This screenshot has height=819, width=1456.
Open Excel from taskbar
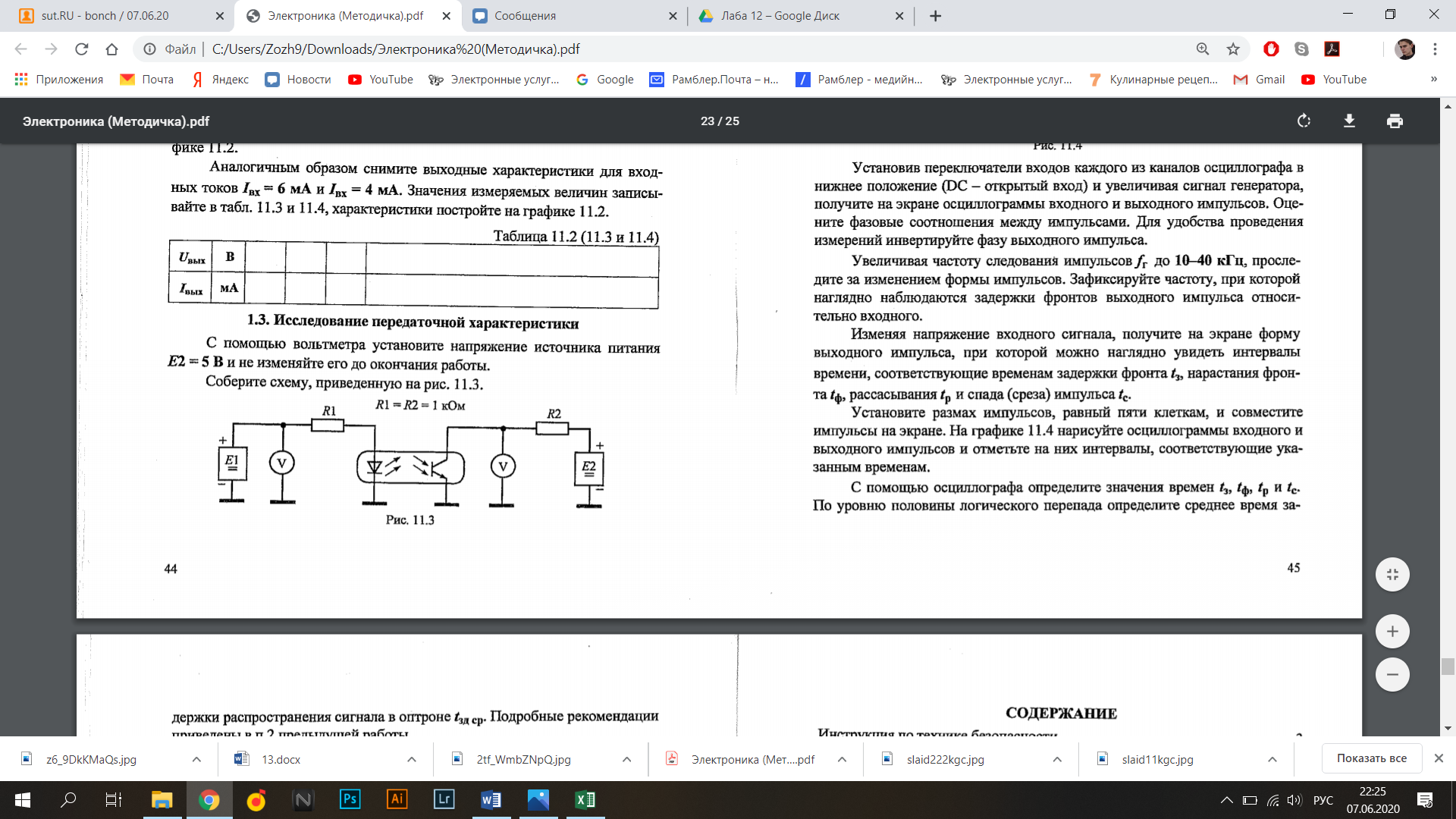point(585,800)
